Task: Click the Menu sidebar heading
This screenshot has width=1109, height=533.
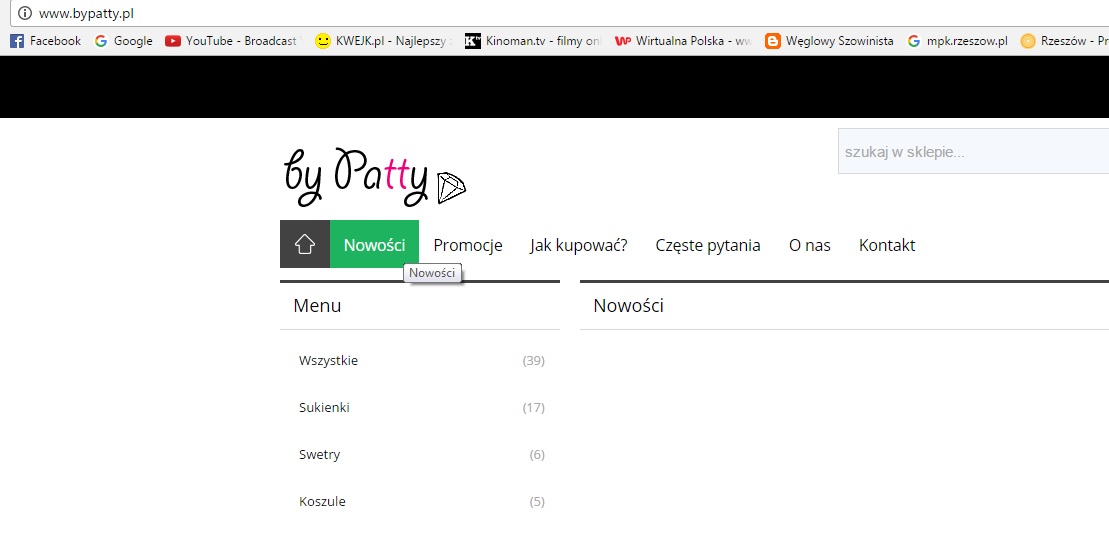Action: pyautogui.click(x=317, y=305)
